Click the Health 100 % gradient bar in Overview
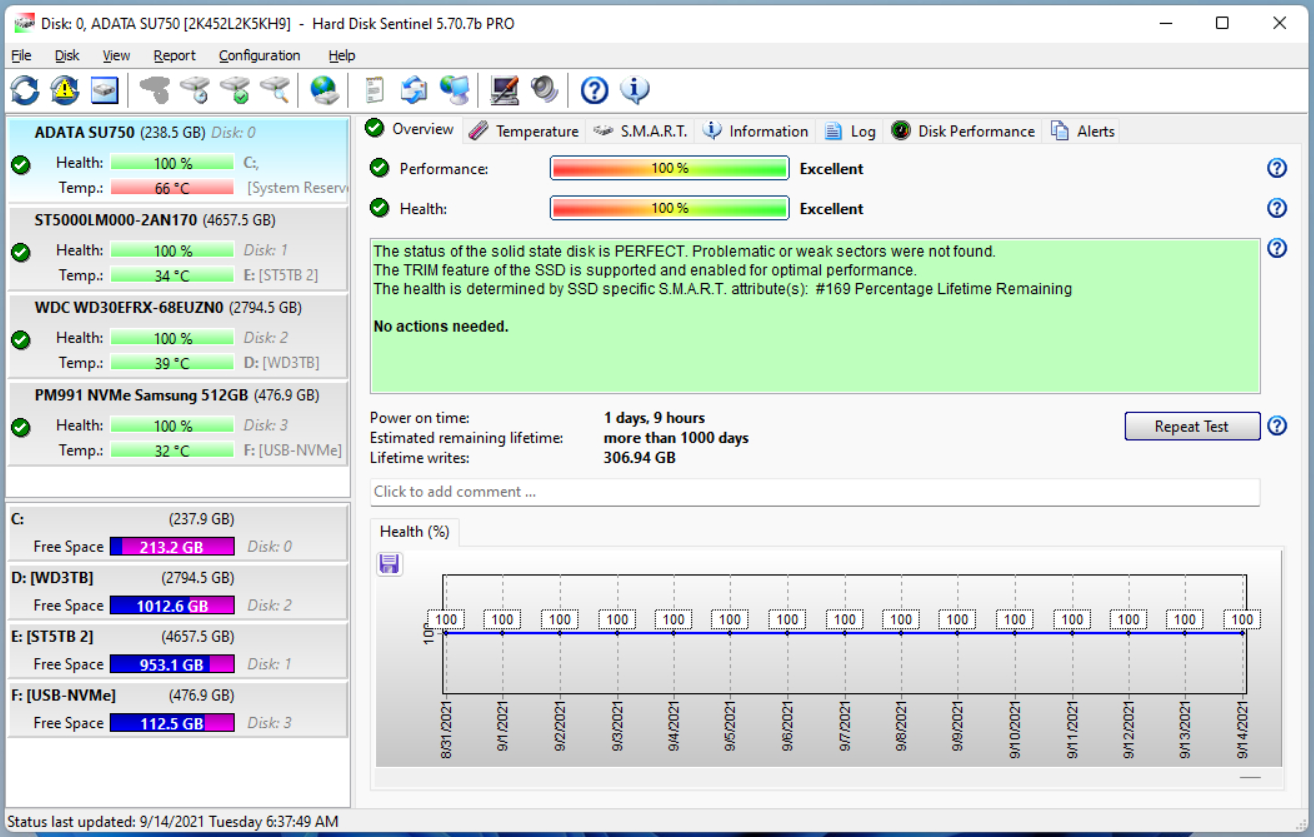Viewport: 1314px width, 837px height. click(x=670, y=208)
